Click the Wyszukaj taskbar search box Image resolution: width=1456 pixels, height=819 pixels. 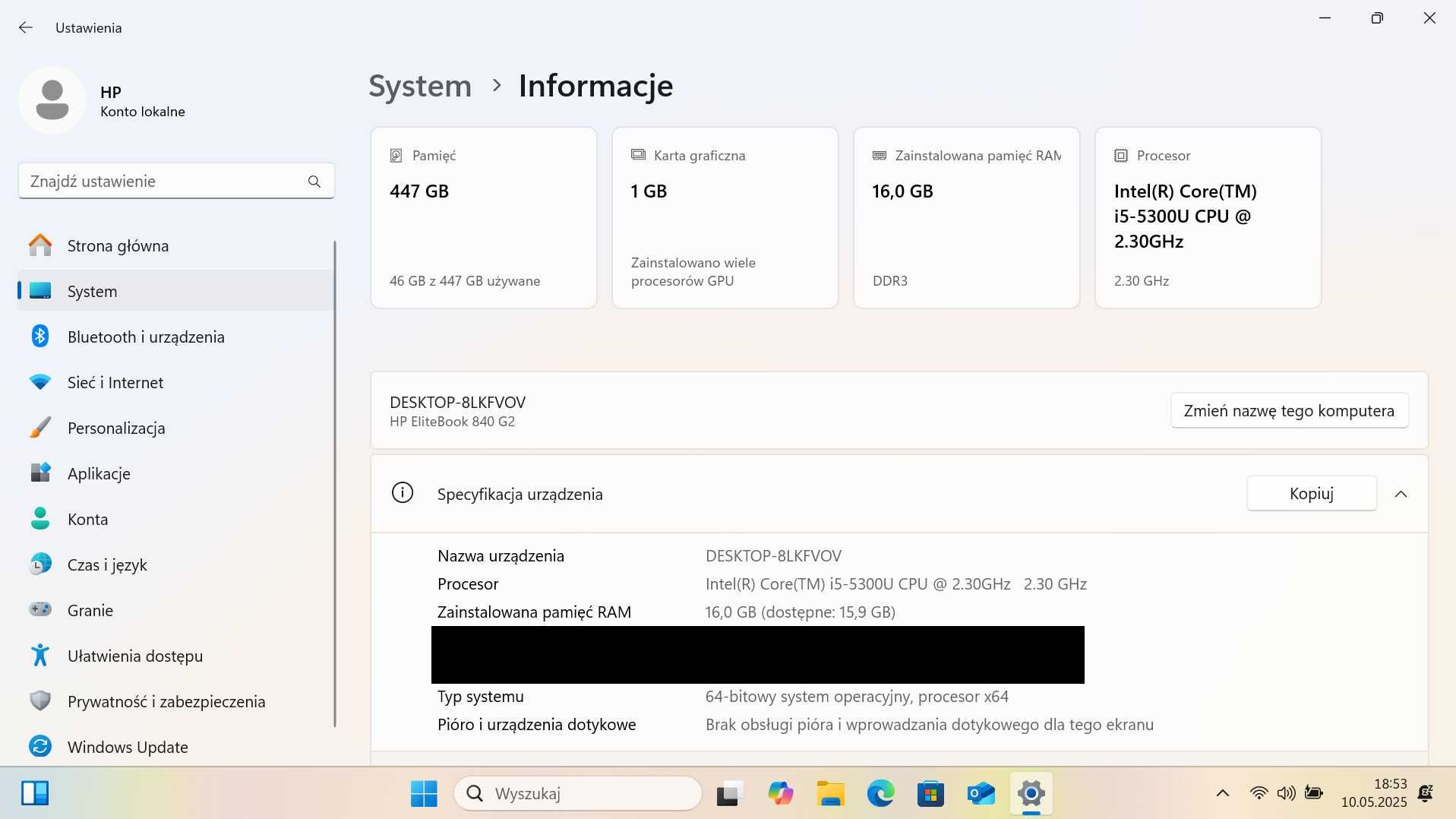(578, 794)
